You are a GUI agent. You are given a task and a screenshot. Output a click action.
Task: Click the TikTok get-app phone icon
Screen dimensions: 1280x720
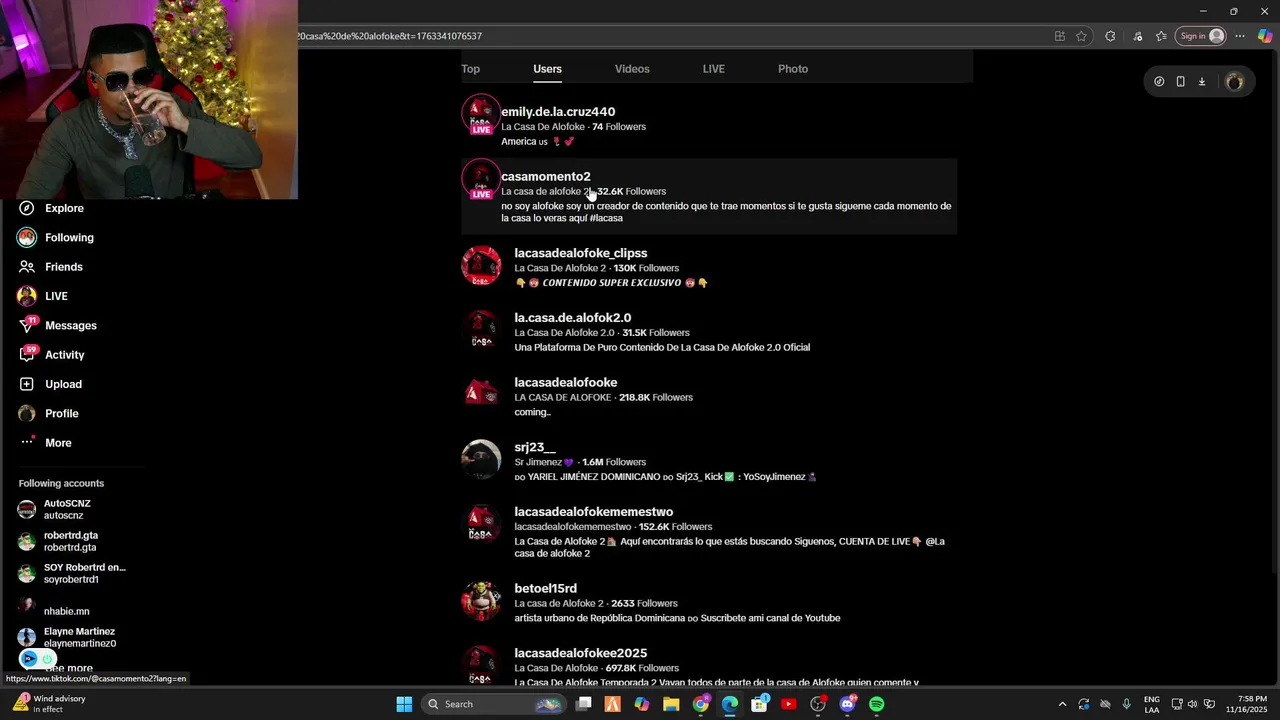point(1180,82)
